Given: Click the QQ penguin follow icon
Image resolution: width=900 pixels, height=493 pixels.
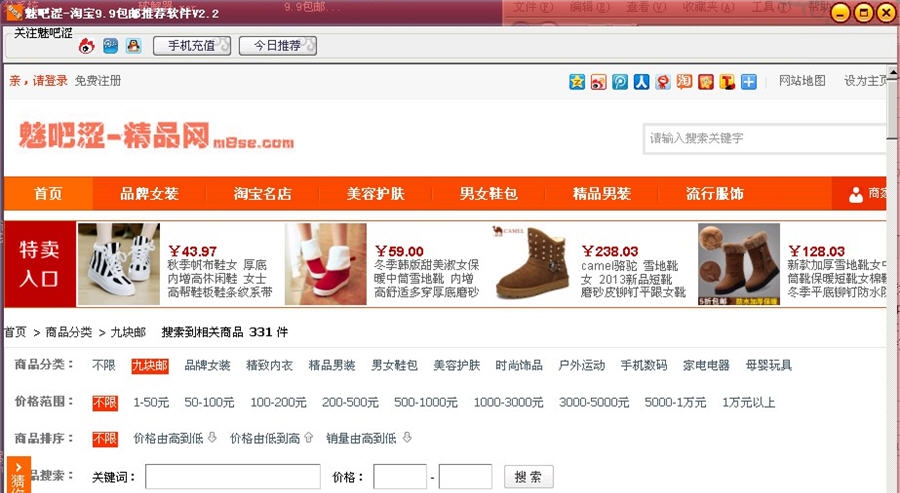Looking at the screenshot, I should 134,46.
